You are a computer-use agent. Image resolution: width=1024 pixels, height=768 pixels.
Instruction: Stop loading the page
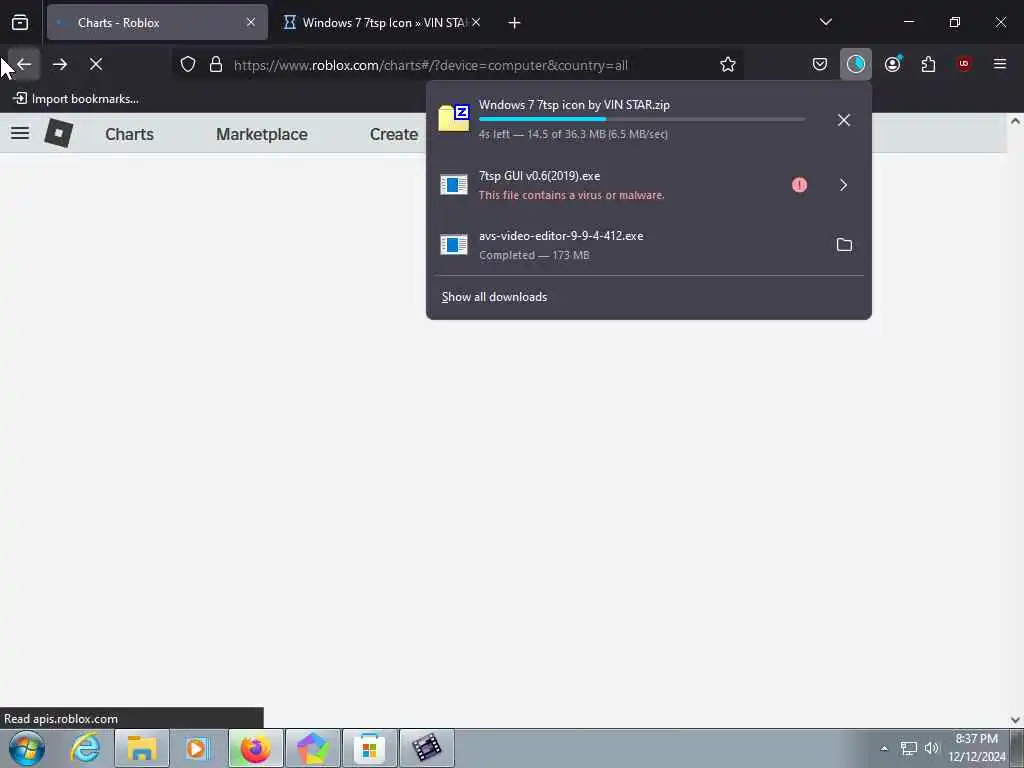96,65
